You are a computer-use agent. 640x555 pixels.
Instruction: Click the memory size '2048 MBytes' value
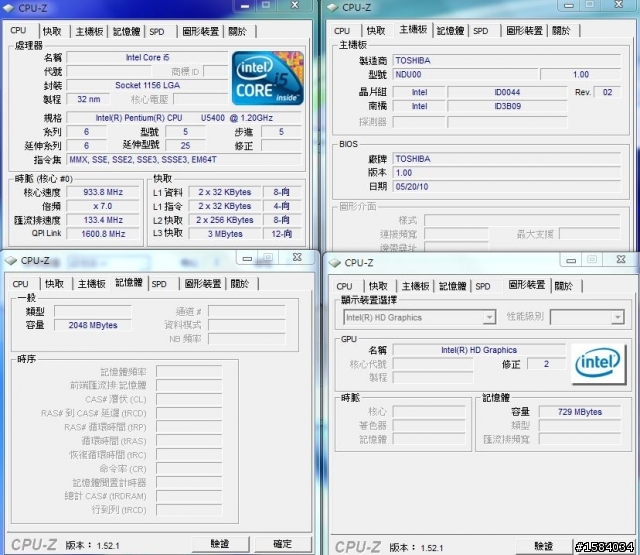pyautogui.click(x=93, y=325)
